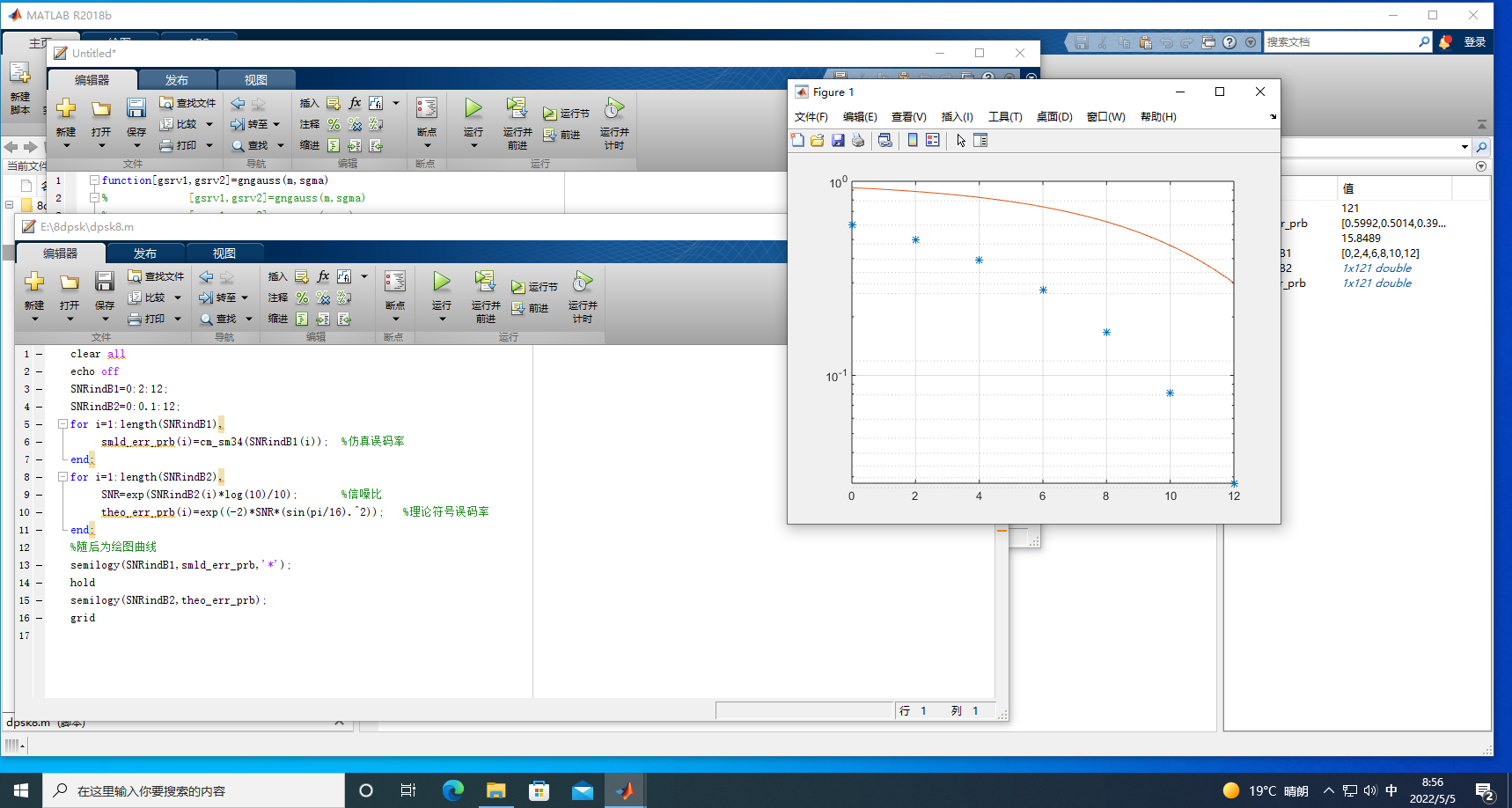Open the Property Inspector in Figure 1
This screenshot has height=808, width=1512.
pos(980,140)
